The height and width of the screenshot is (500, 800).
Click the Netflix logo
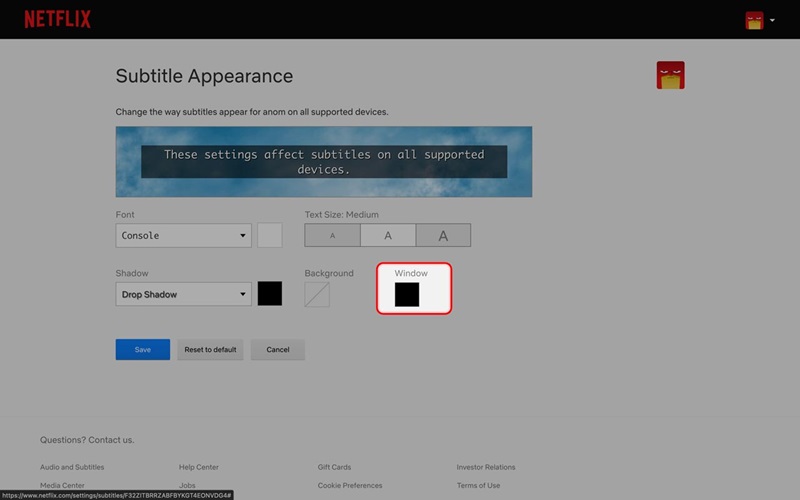pyautogui.click(x=57, y=19)
